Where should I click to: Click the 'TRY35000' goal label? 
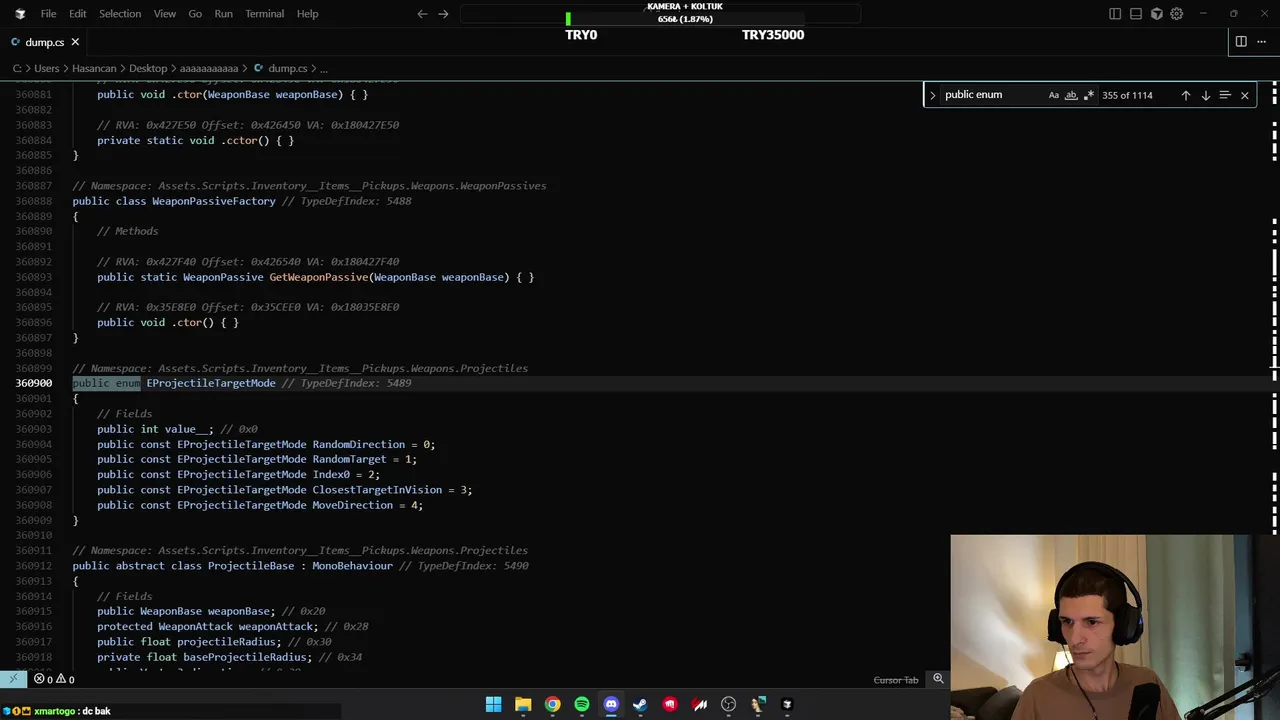773,35
